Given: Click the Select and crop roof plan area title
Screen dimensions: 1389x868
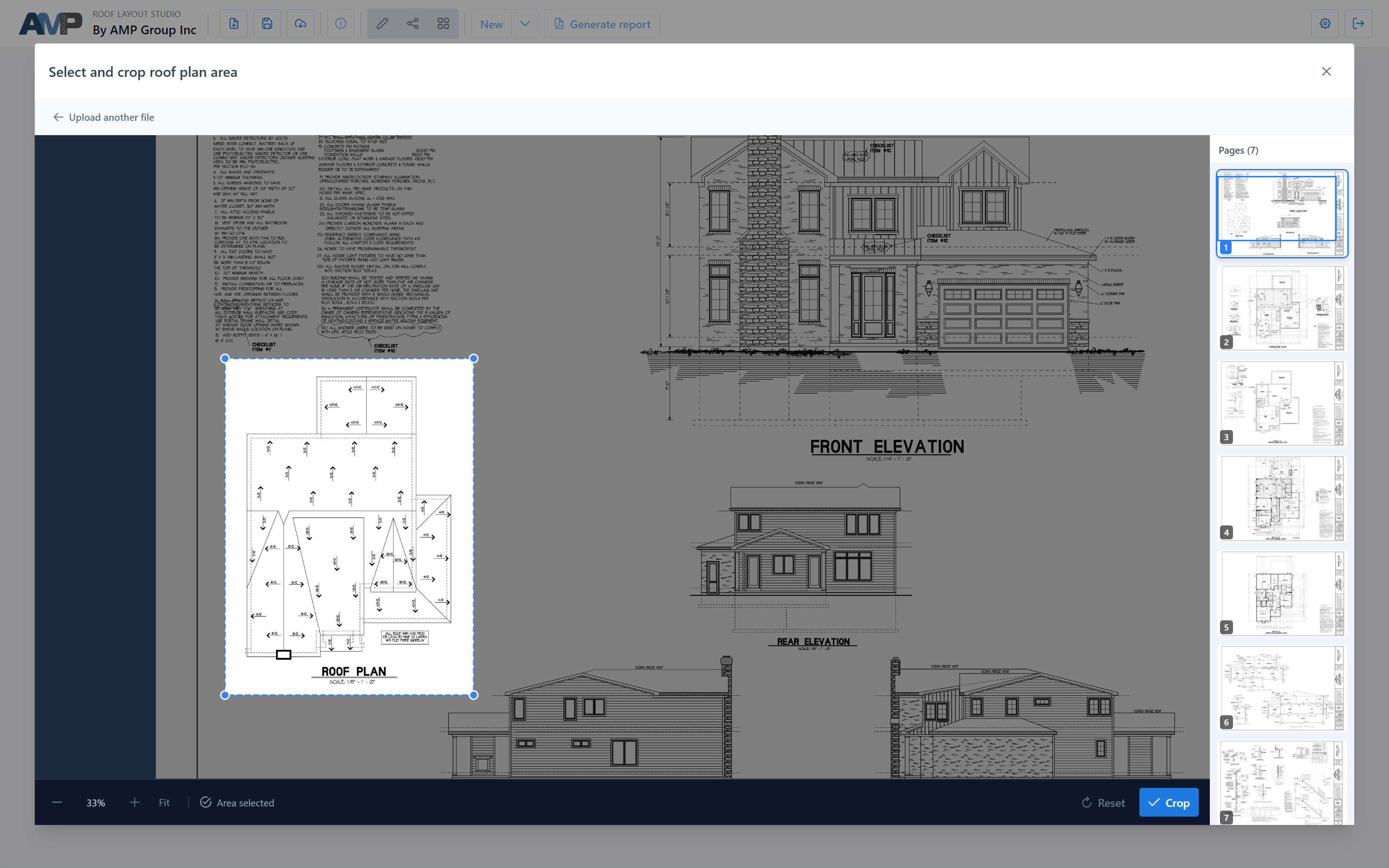Looking at the screenshot, I should [143, 72].
